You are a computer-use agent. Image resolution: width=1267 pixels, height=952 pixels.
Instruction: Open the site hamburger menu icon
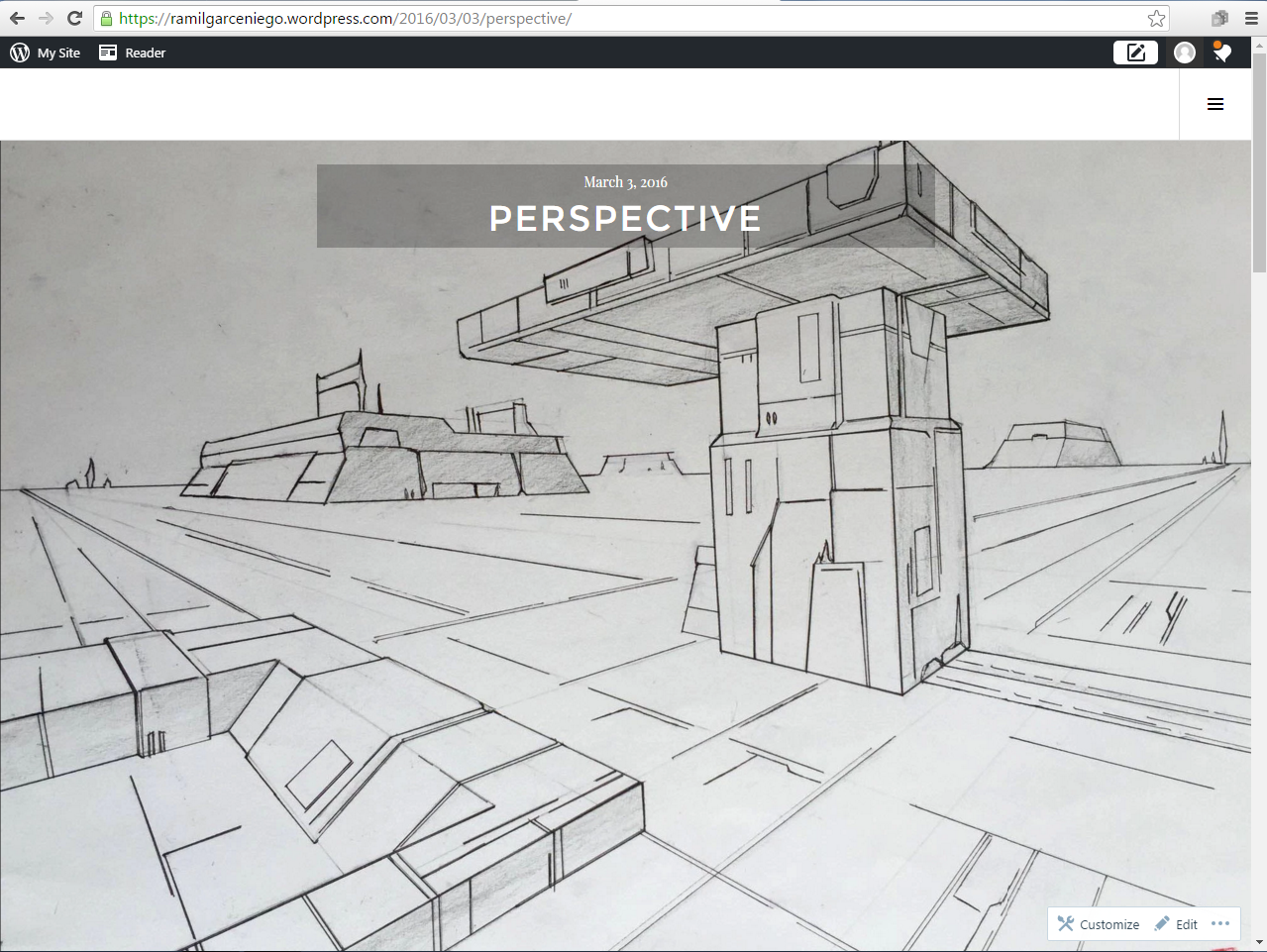(x=1215, y=103)
